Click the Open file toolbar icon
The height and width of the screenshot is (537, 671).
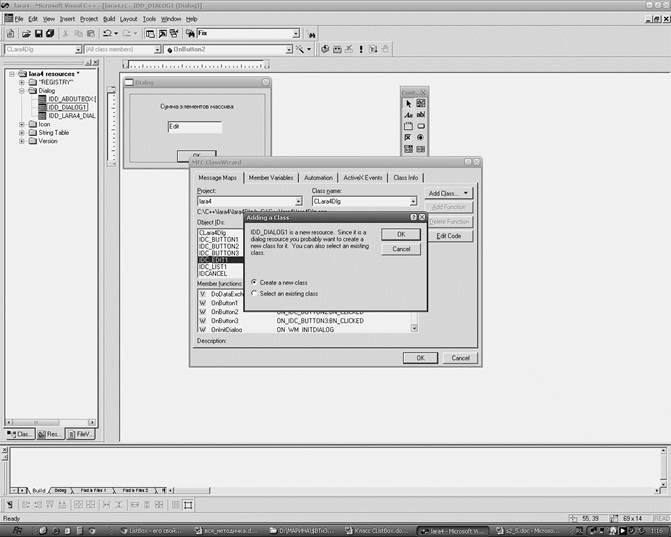26,33
